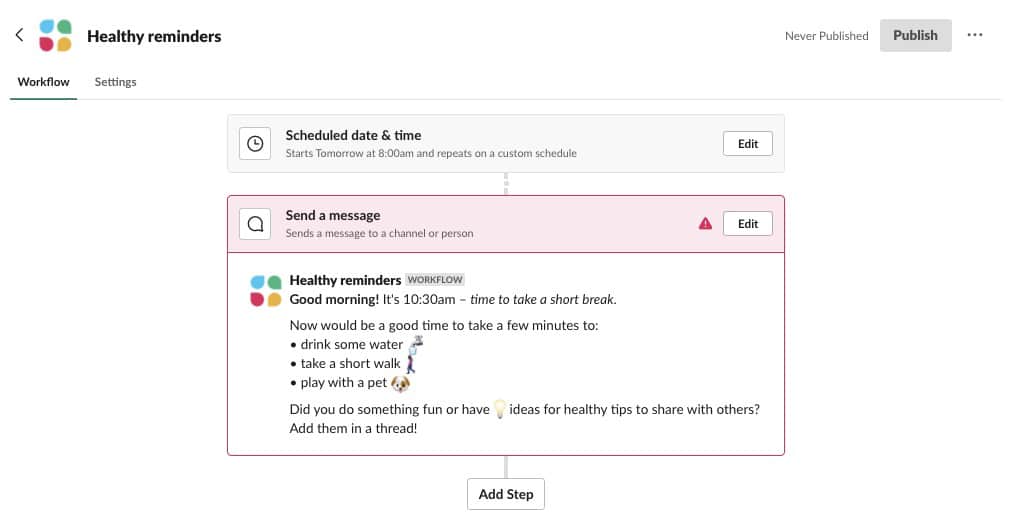Click the Add Step button
Viewport: 1016px width, 532px height.
506,494
